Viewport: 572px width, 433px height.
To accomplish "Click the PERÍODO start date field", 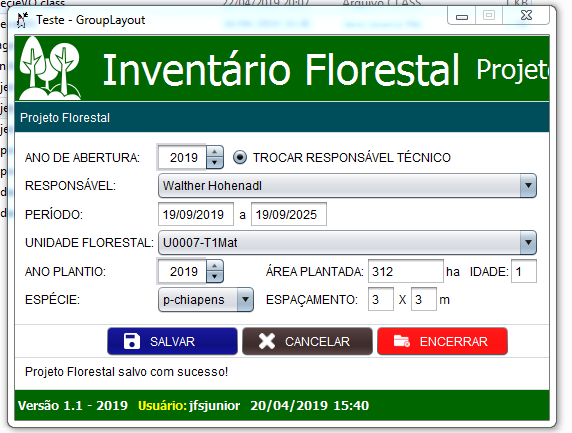I will tap(196, 214).
